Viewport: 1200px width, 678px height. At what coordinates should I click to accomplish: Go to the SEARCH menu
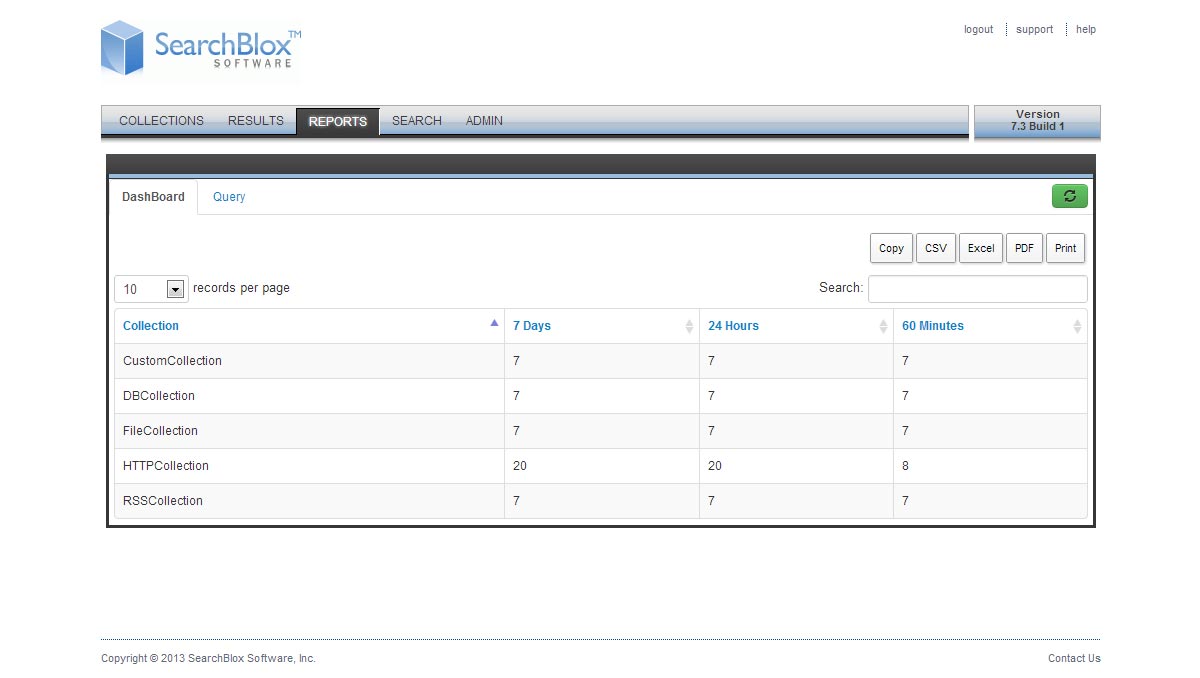click(x=417, y=121)
